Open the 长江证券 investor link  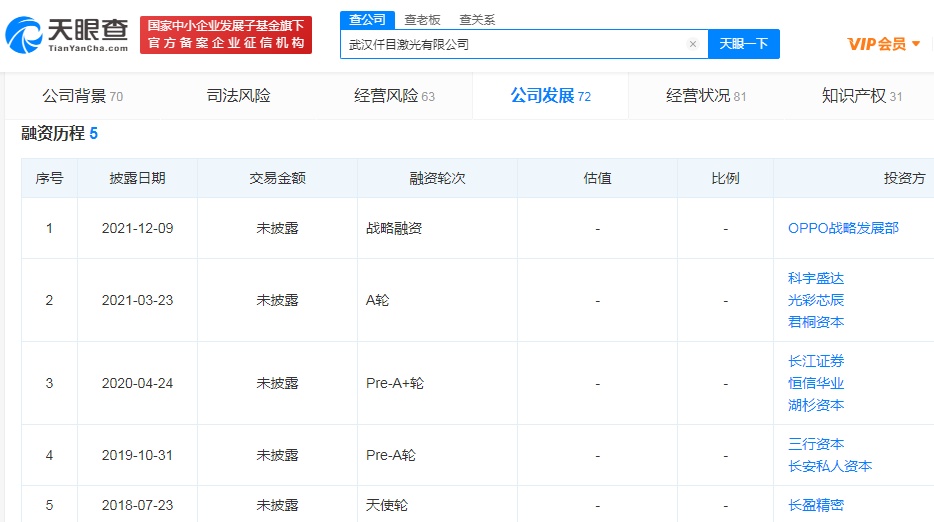816,361
